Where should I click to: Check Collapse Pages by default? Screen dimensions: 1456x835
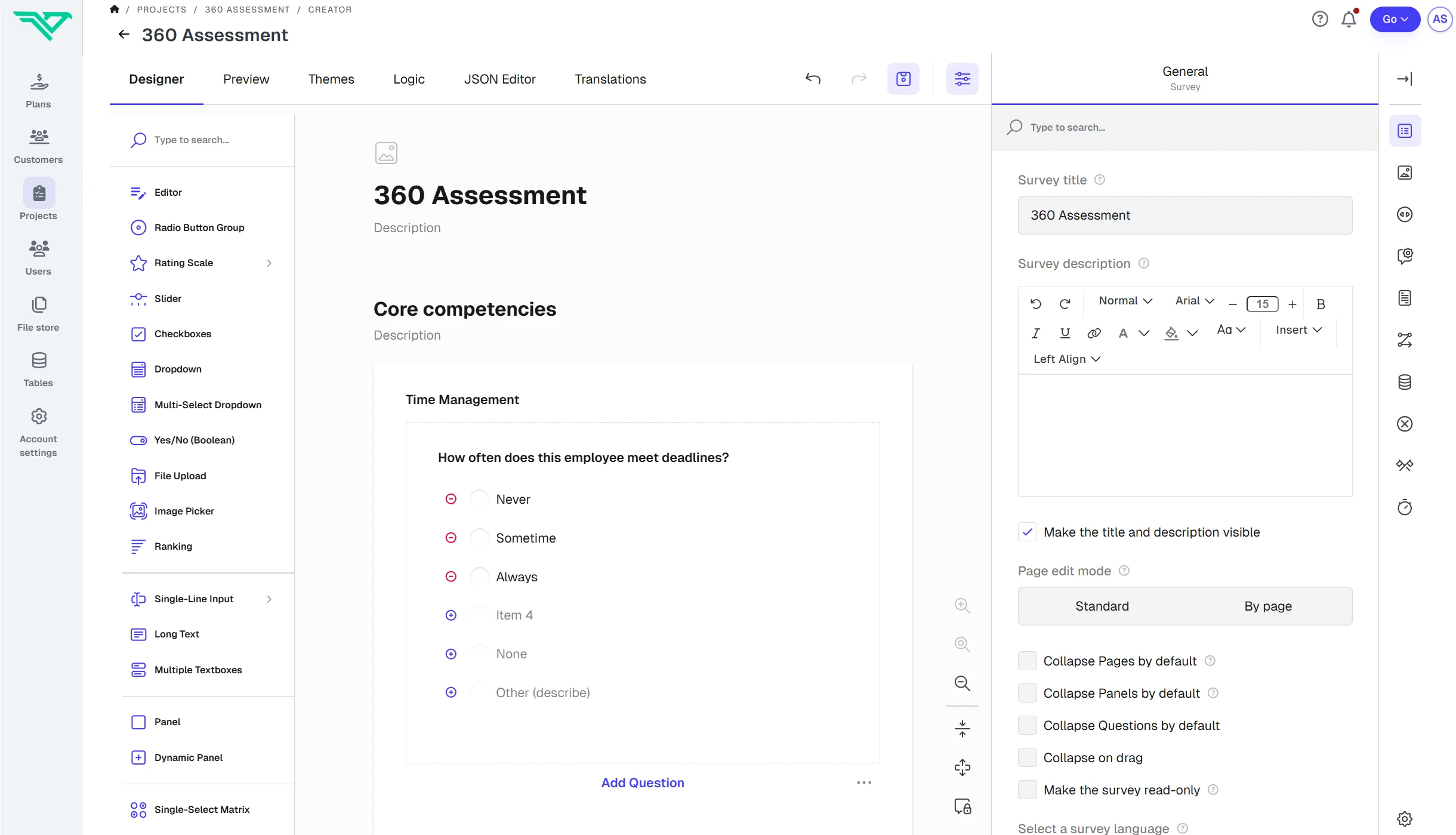click(x=1027, y=661)
